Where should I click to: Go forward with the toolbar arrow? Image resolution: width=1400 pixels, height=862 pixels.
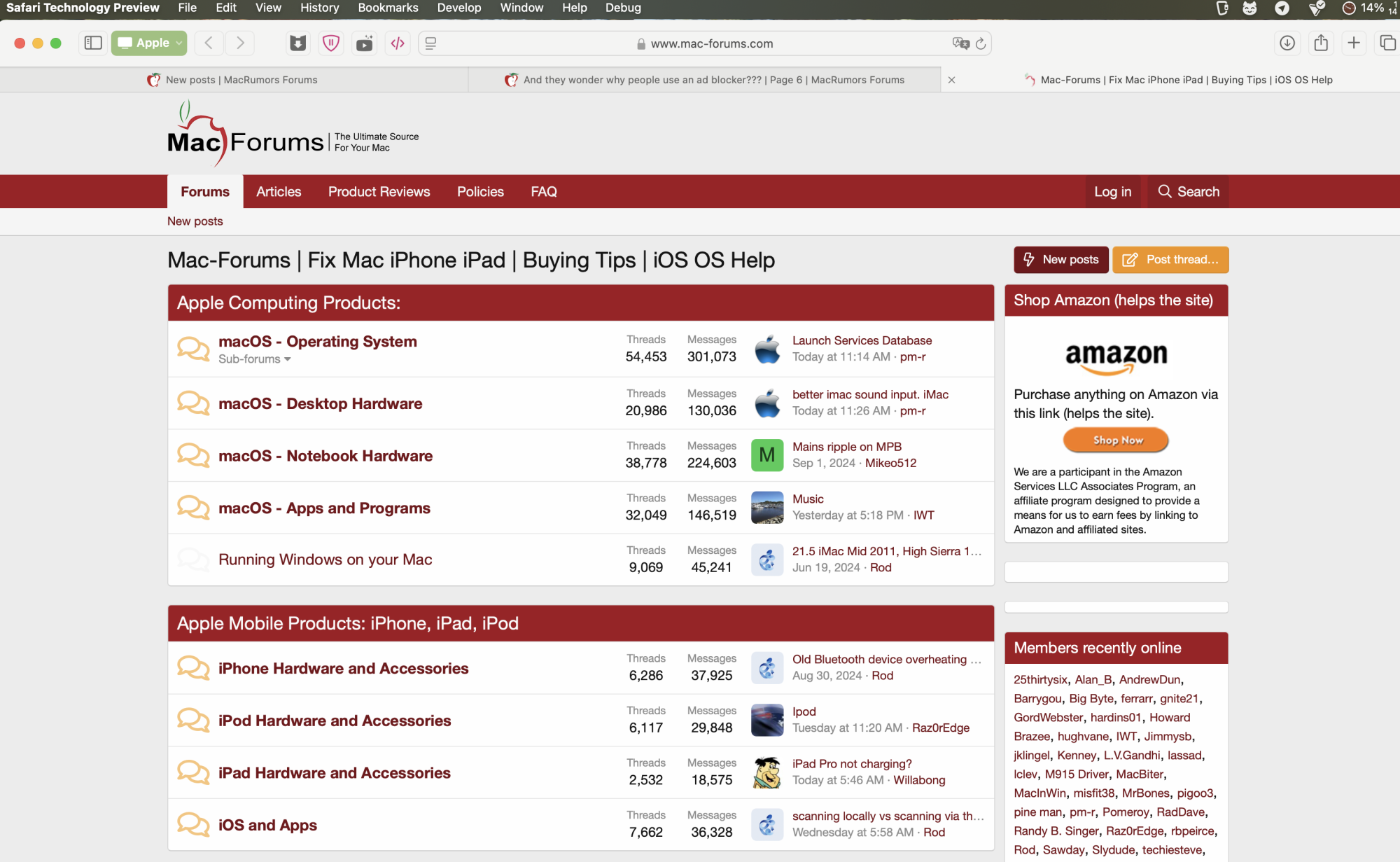point(240,43)
